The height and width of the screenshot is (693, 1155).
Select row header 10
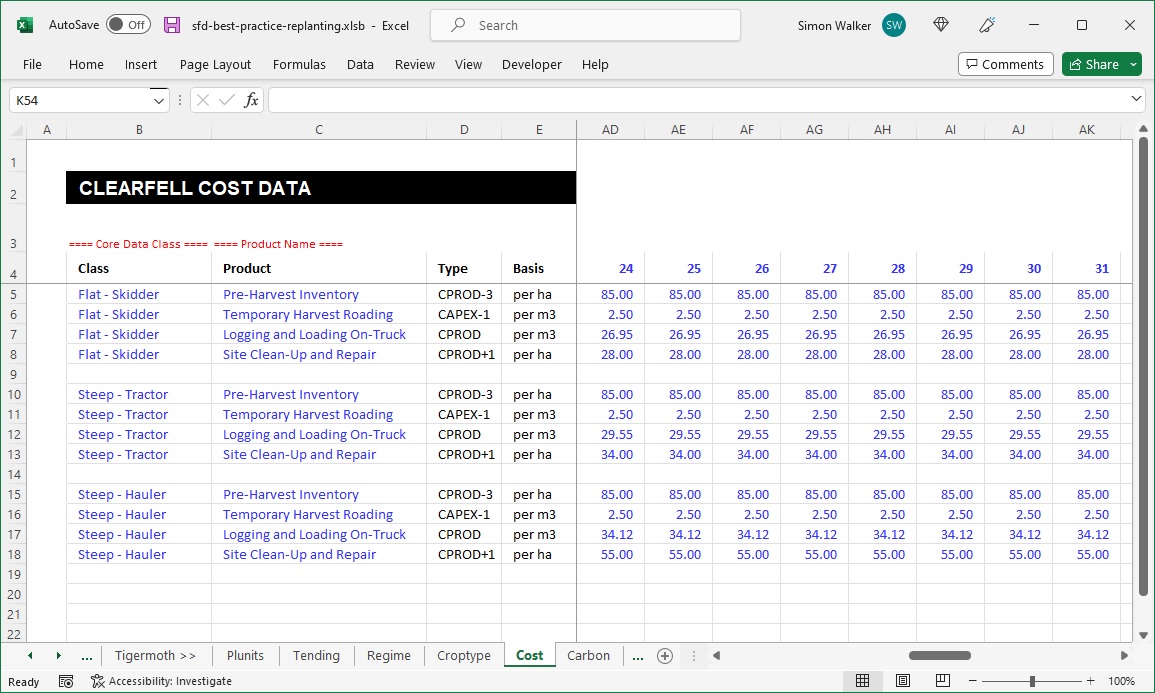tap(14, 395)
